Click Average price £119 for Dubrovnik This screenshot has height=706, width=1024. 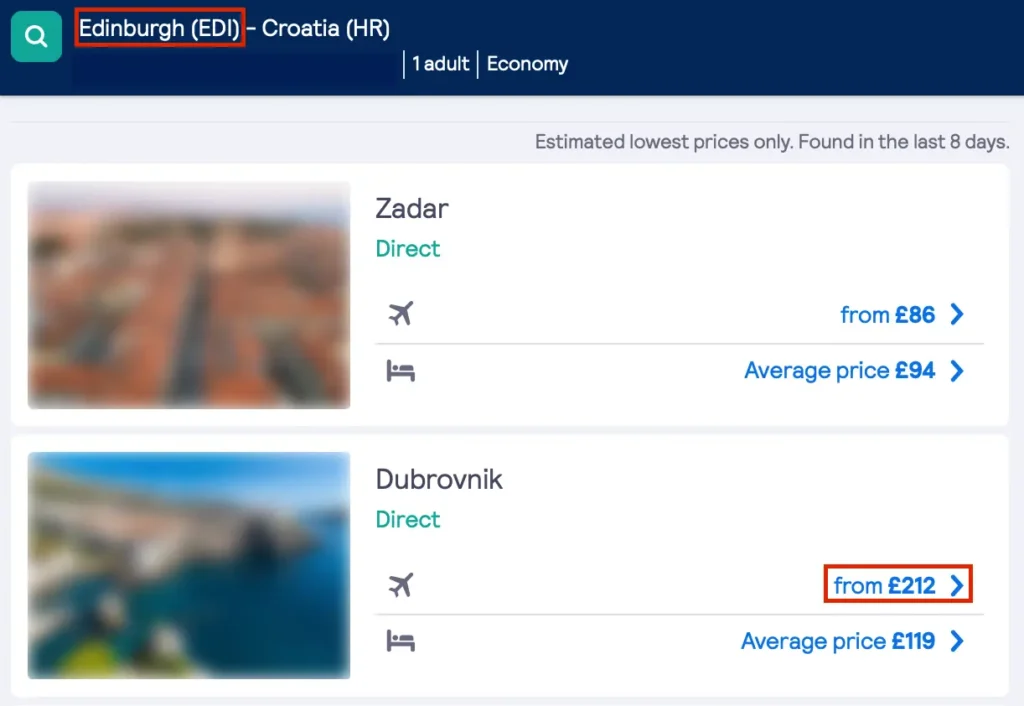(838, 641)
